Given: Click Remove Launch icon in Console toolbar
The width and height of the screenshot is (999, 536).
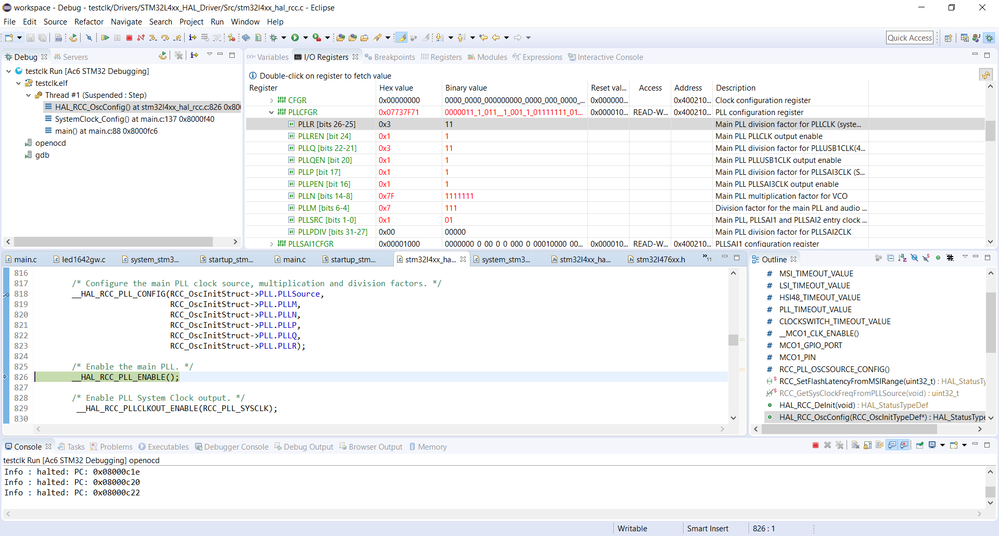Looking at the screenshot, I should (x=828, y=445).
